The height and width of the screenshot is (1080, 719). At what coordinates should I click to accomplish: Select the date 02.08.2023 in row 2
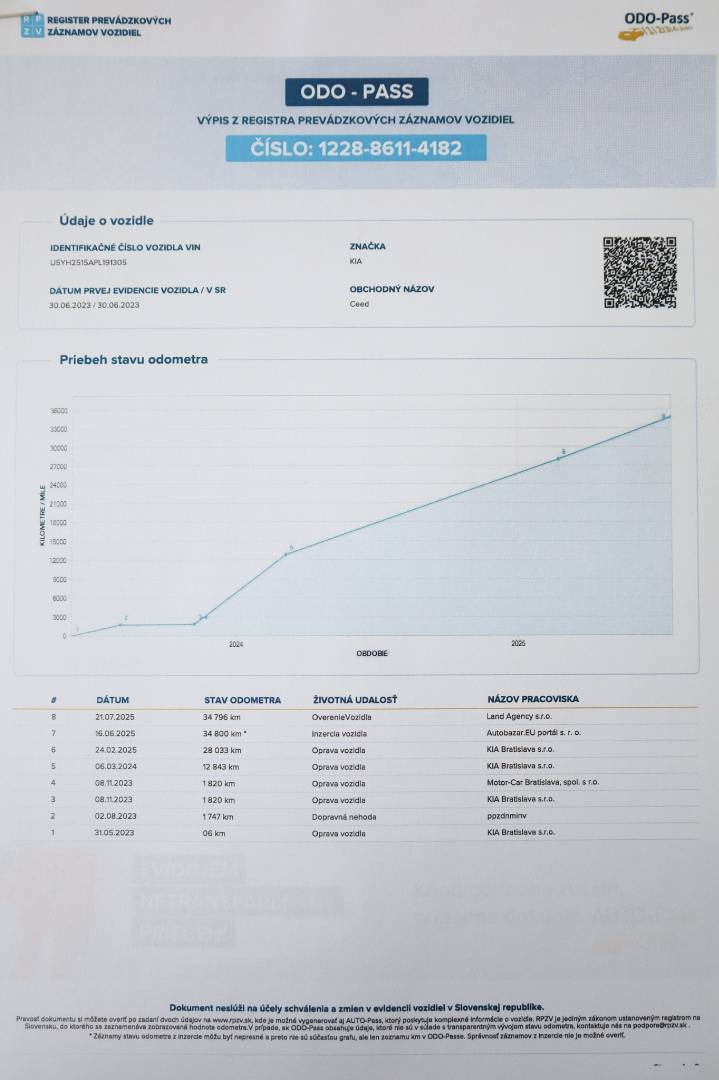click(116, 816)
